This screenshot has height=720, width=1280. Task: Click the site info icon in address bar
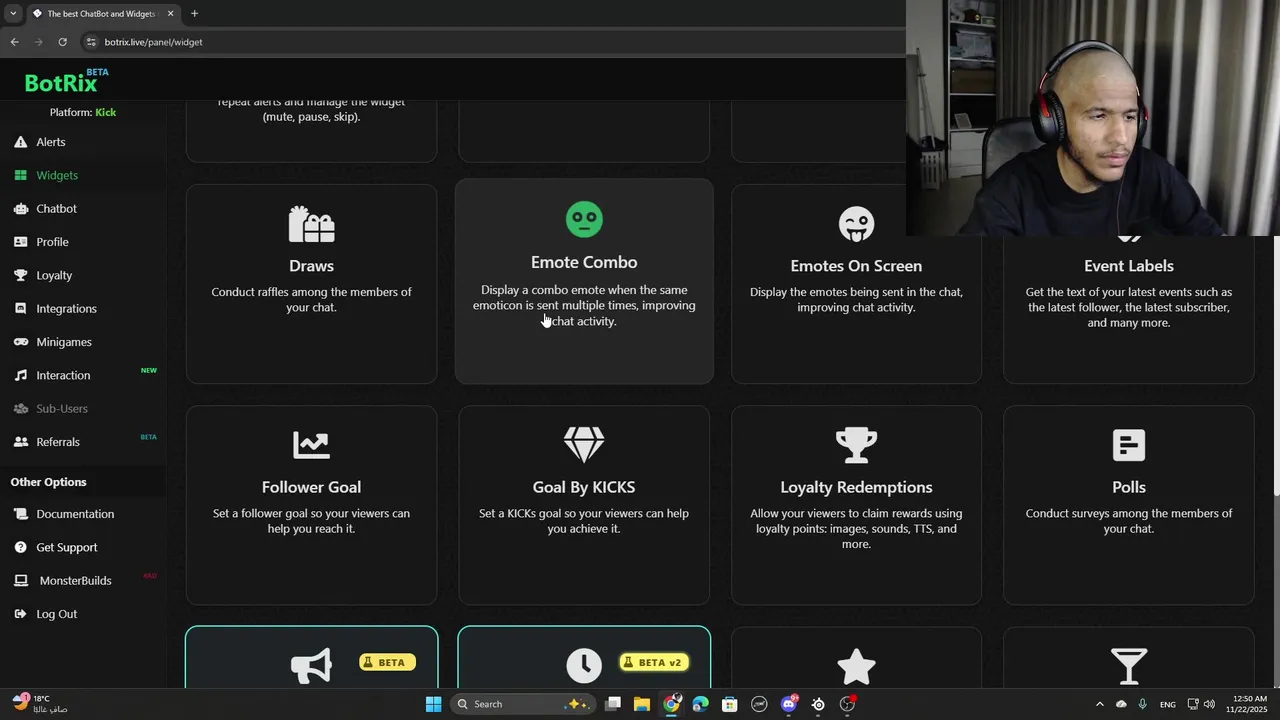click(x=92, y=42)
